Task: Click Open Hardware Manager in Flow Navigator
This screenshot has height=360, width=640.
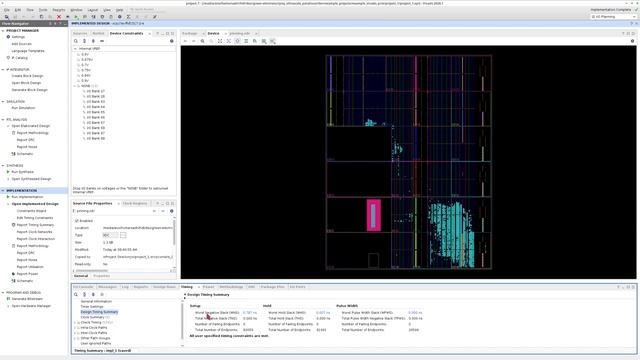Action: (x=31, y=306)
